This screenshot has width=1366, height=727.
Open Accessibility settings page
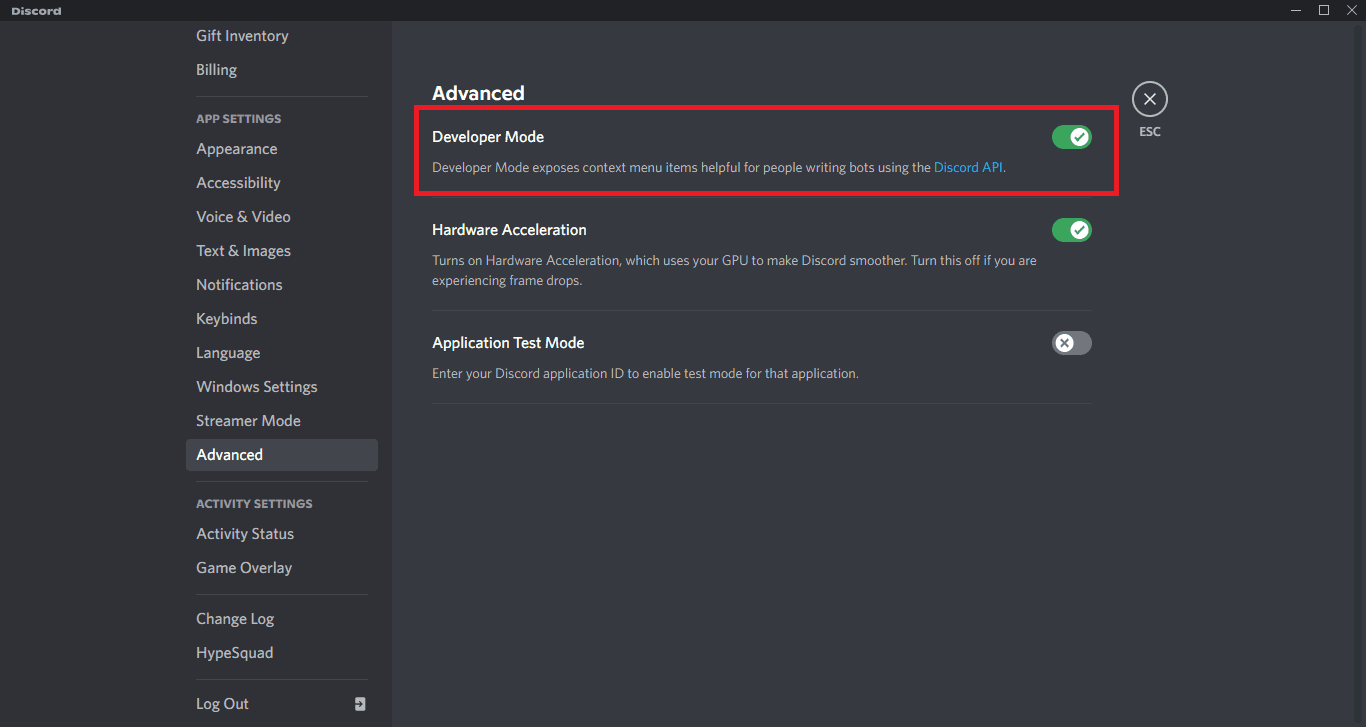tap(238, 183)
